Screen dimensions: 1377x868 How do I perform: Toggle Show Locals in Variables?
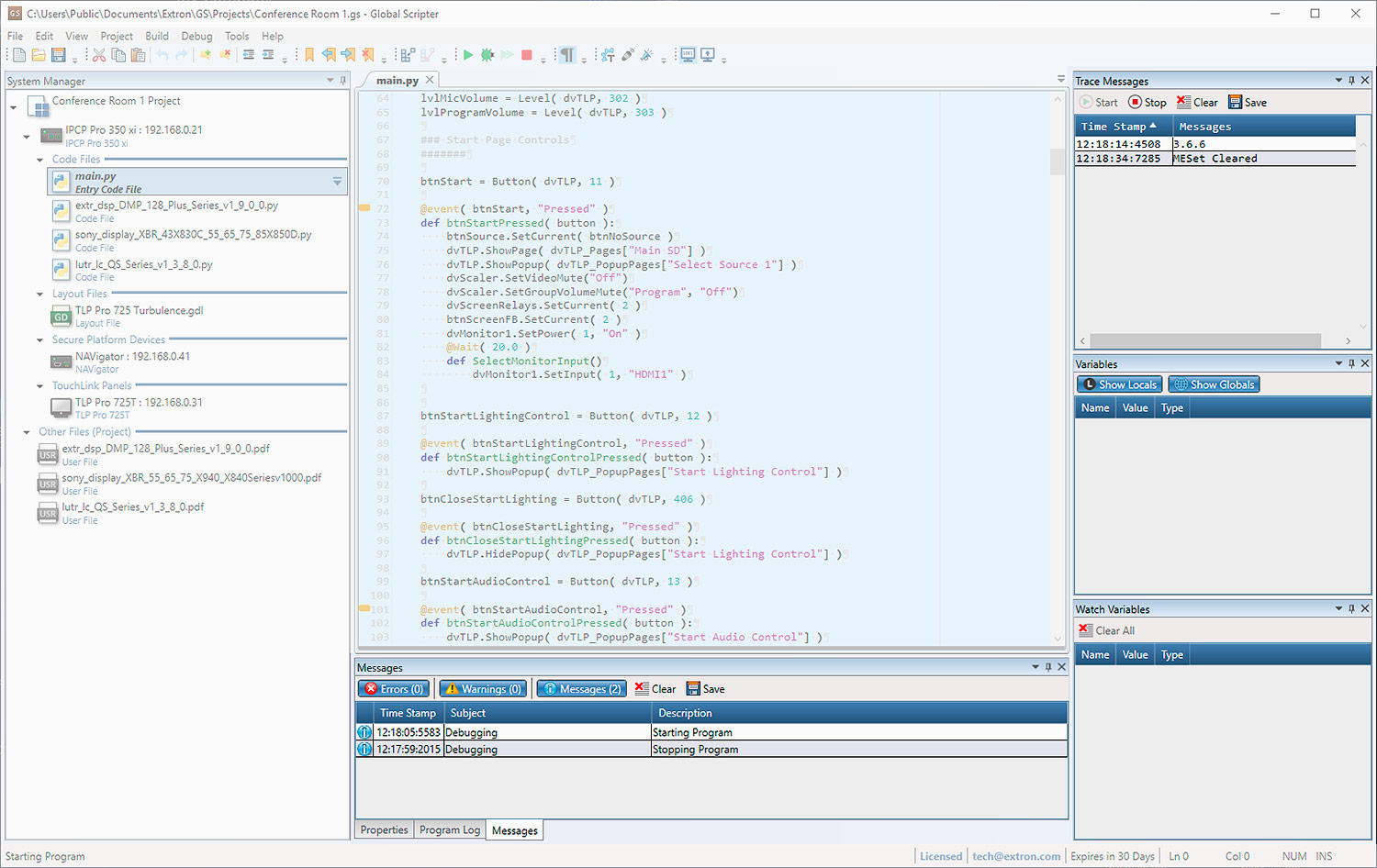[x=1120, y=384]
